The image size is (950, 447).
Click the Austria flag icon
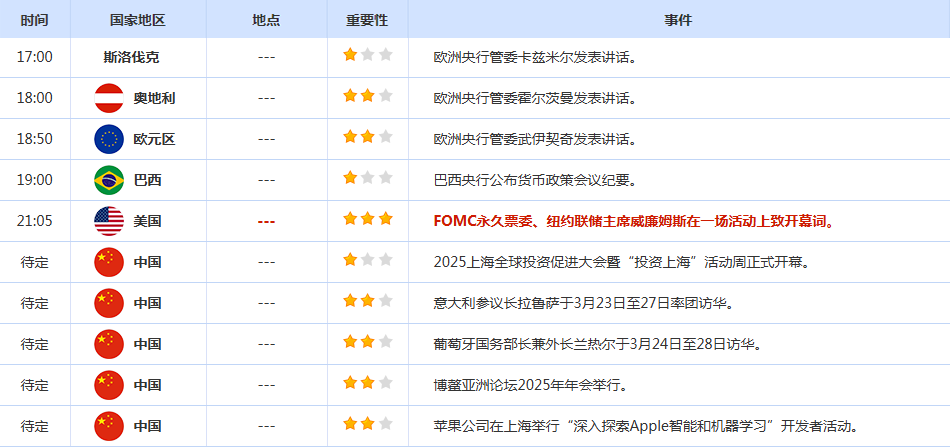click(x=108, y=98)
